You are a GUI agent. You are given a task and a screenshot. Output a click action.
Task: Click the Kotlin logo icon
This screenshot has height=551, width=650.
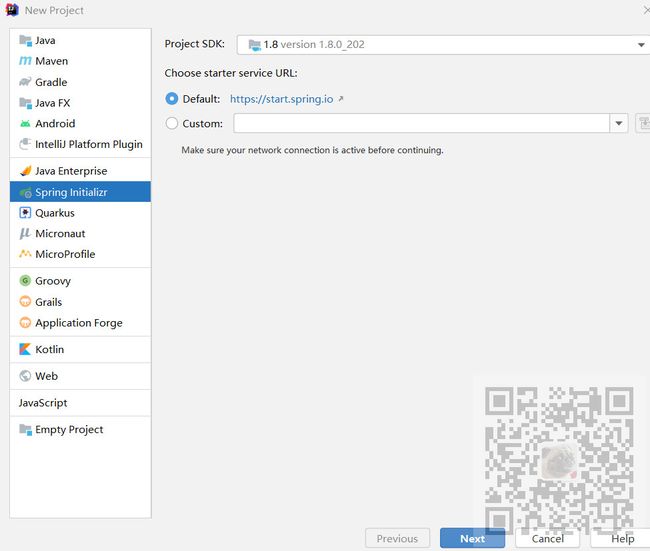coord(25,349)
